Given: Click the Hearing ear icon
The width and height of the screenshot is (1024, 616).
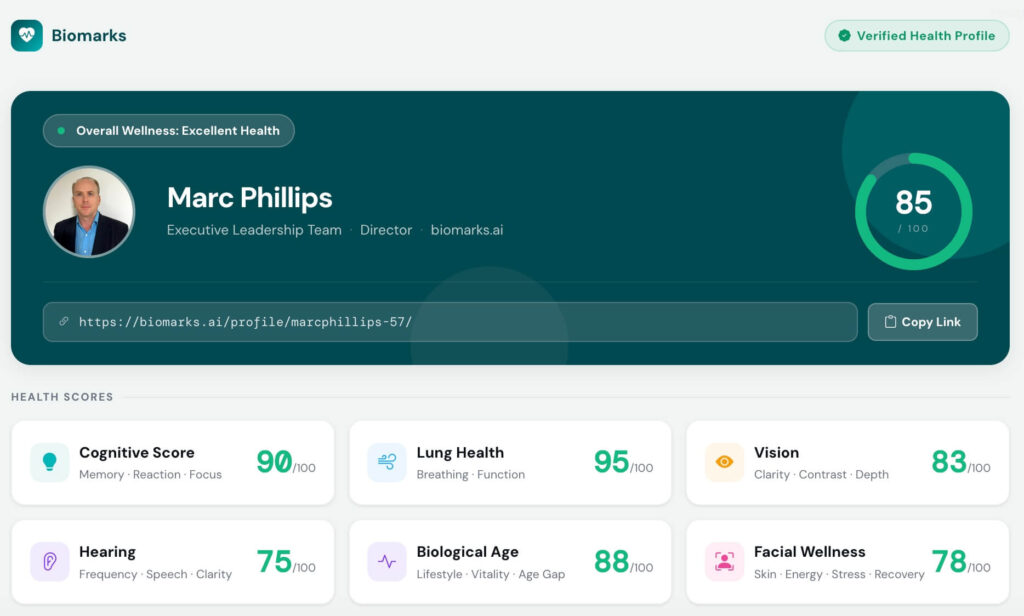Looking at the screenshot, I should [x=50, y=561].
